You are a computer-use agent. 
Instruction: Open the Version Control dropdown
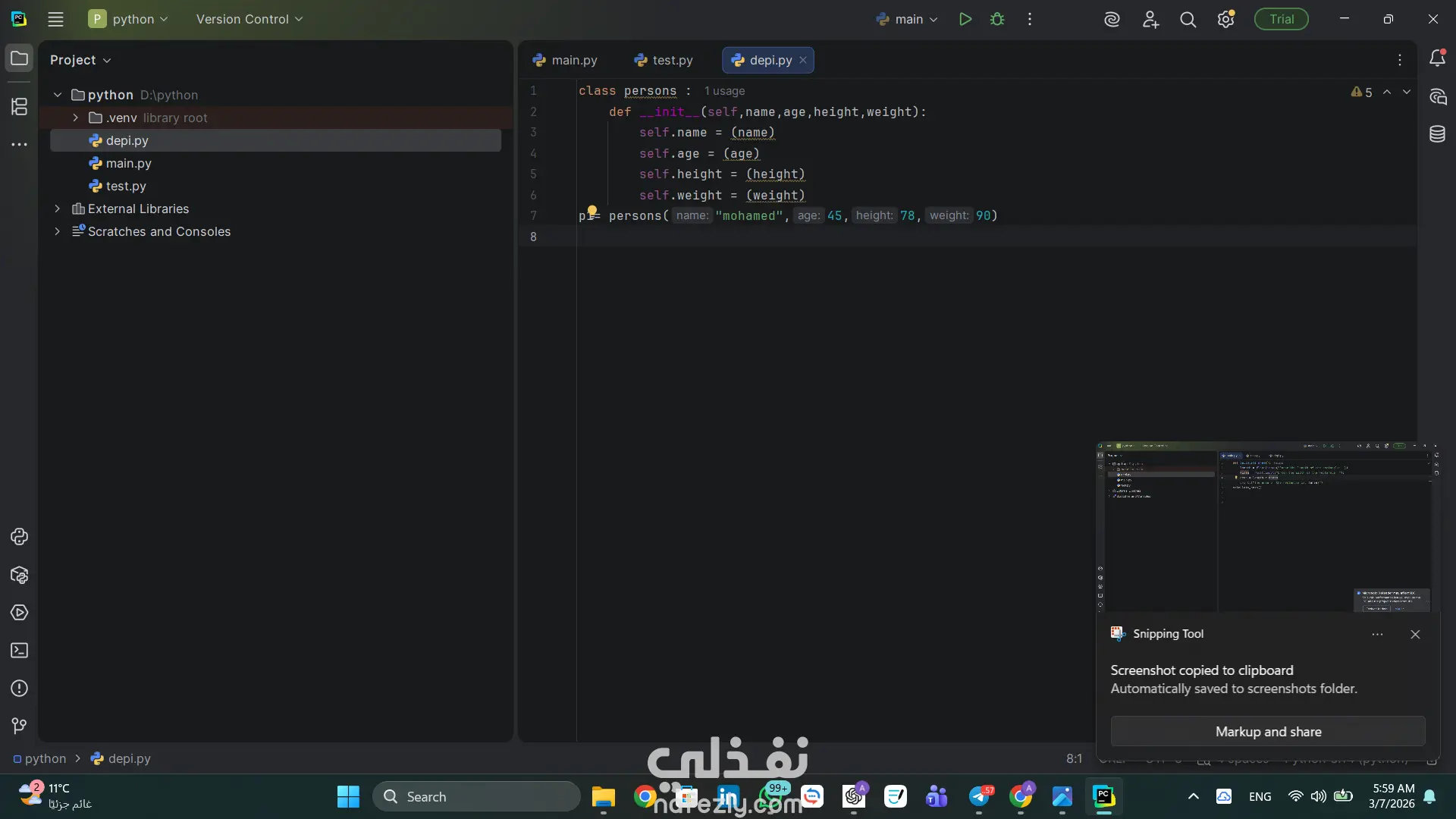[249, 20]
